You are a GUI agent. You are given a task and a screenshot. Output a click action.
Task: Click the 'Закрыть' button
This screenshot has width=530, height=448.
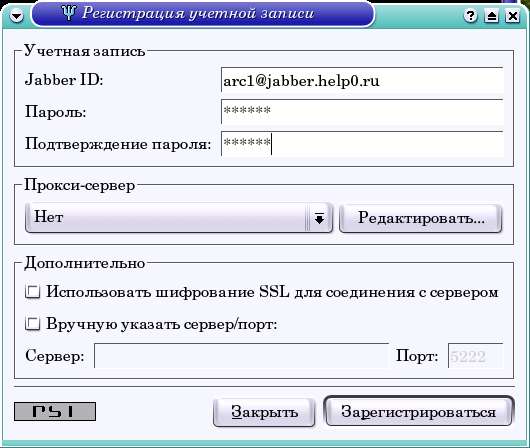(264, 412)
